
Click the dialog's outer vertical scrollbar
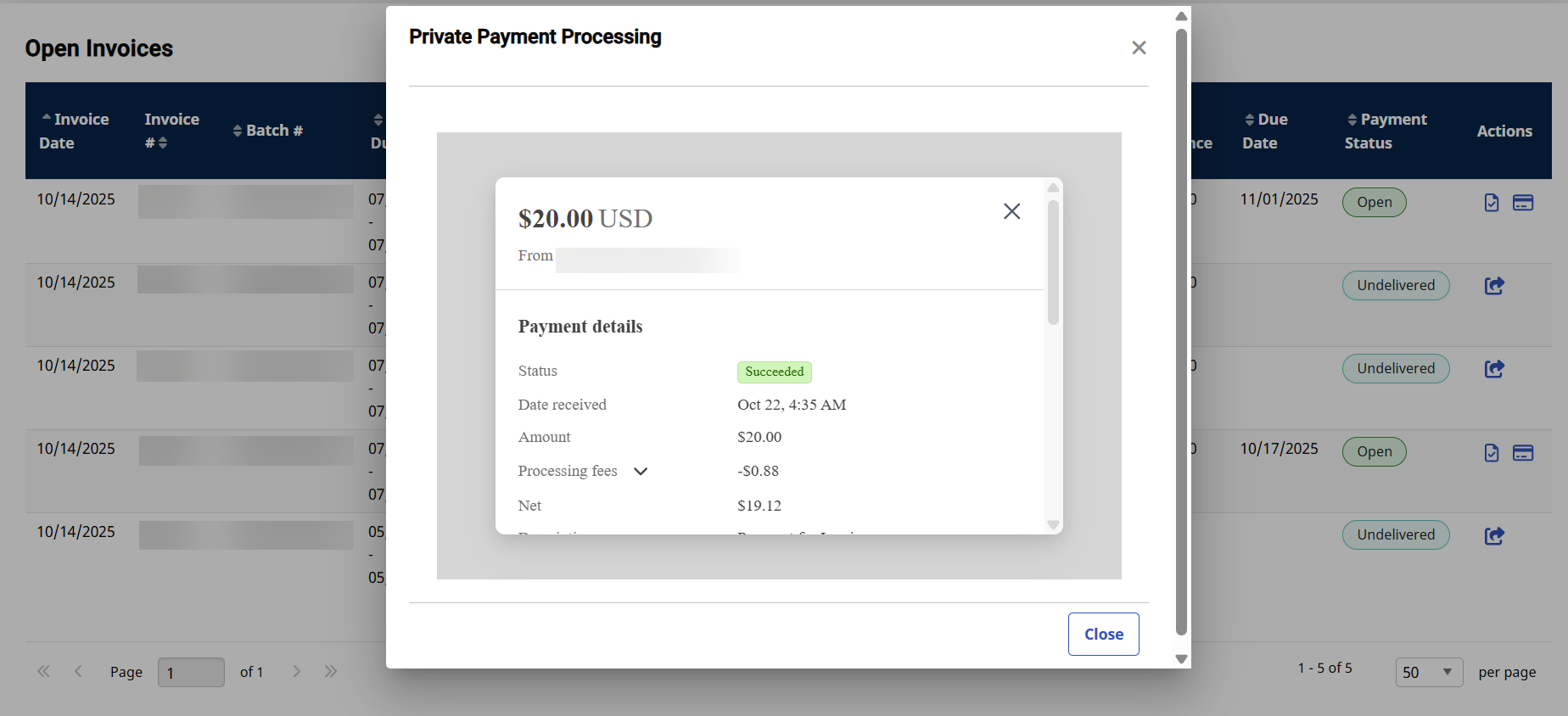click(1181, 331)
